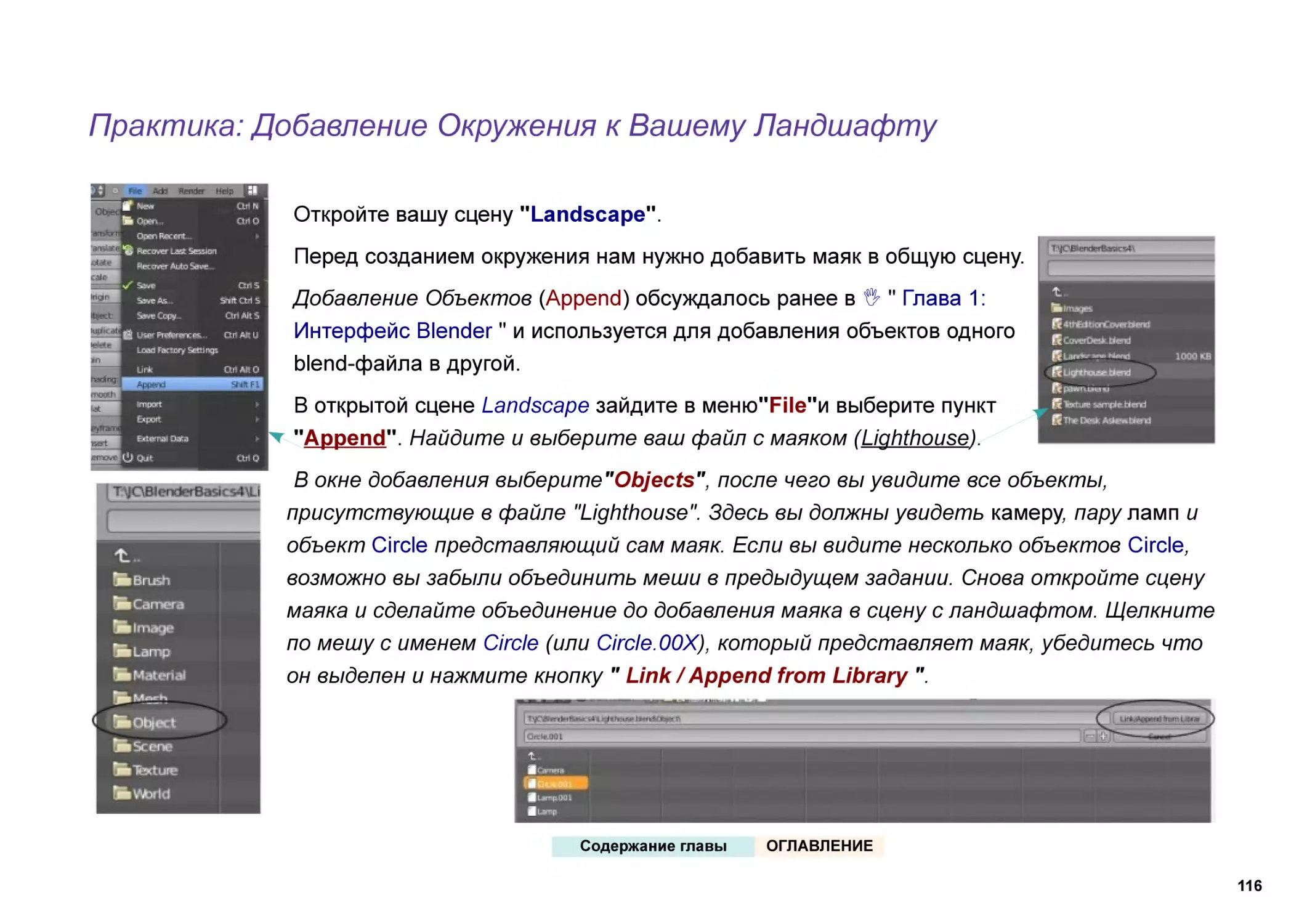
Task: Open the File menu in Blender header
Action: [x=135, y=191]
